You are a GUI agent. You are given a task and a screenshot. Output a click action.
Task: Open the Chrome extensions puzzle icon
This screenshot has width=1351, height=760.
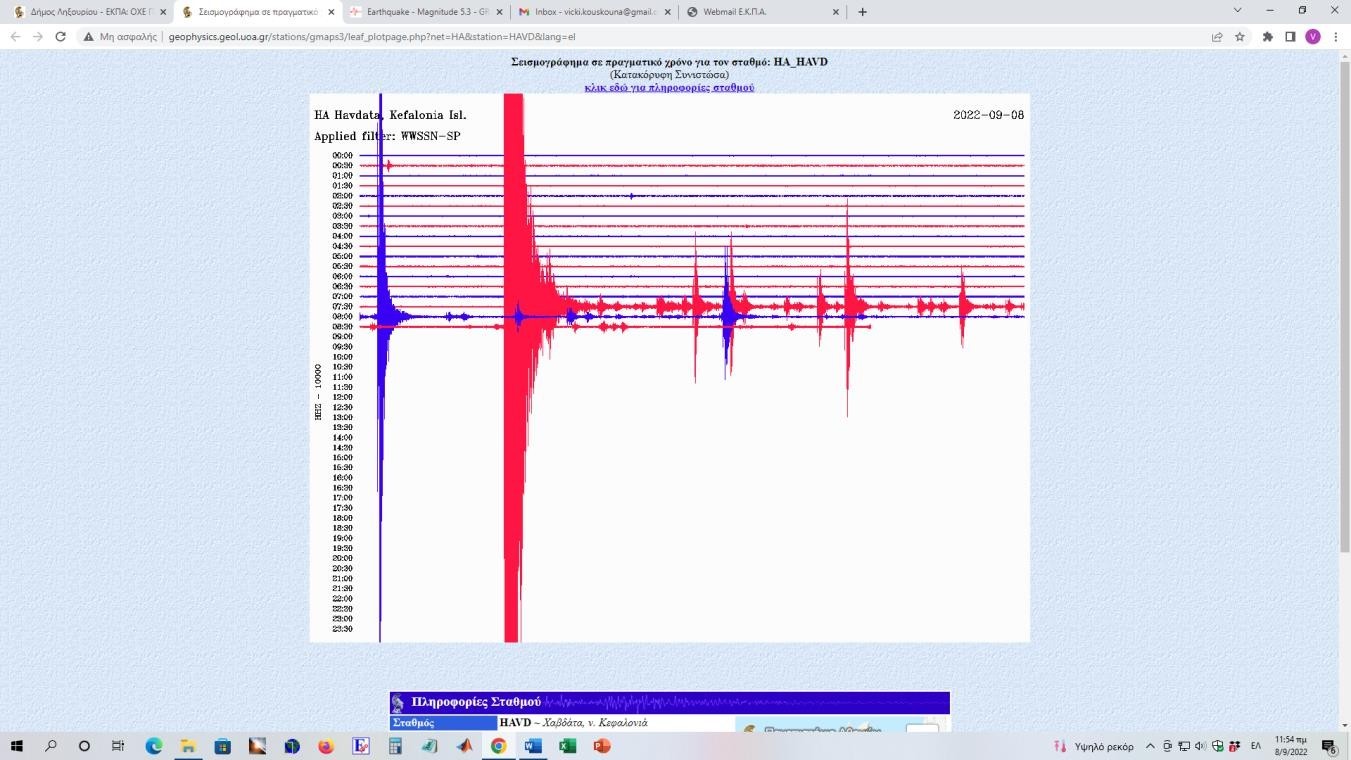(x=1268, y=37)
